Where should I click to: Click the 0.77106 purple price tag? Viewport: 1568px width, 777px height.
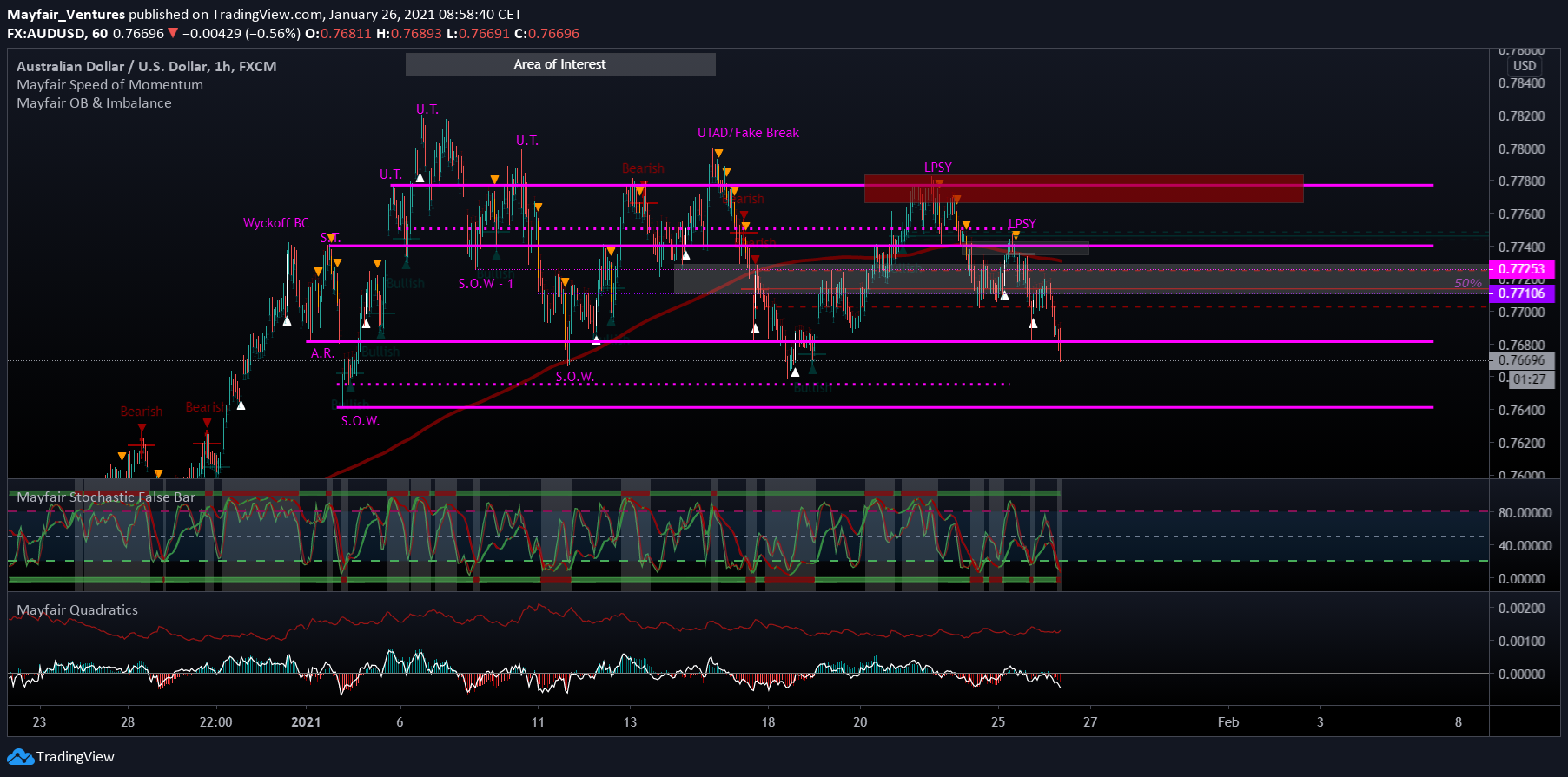pos(1522,293)
